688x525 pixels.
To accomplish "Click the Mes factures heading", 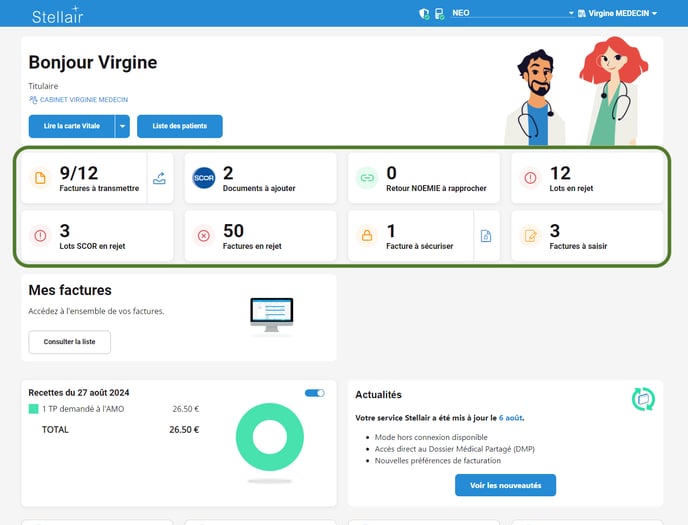I will 70,290.
